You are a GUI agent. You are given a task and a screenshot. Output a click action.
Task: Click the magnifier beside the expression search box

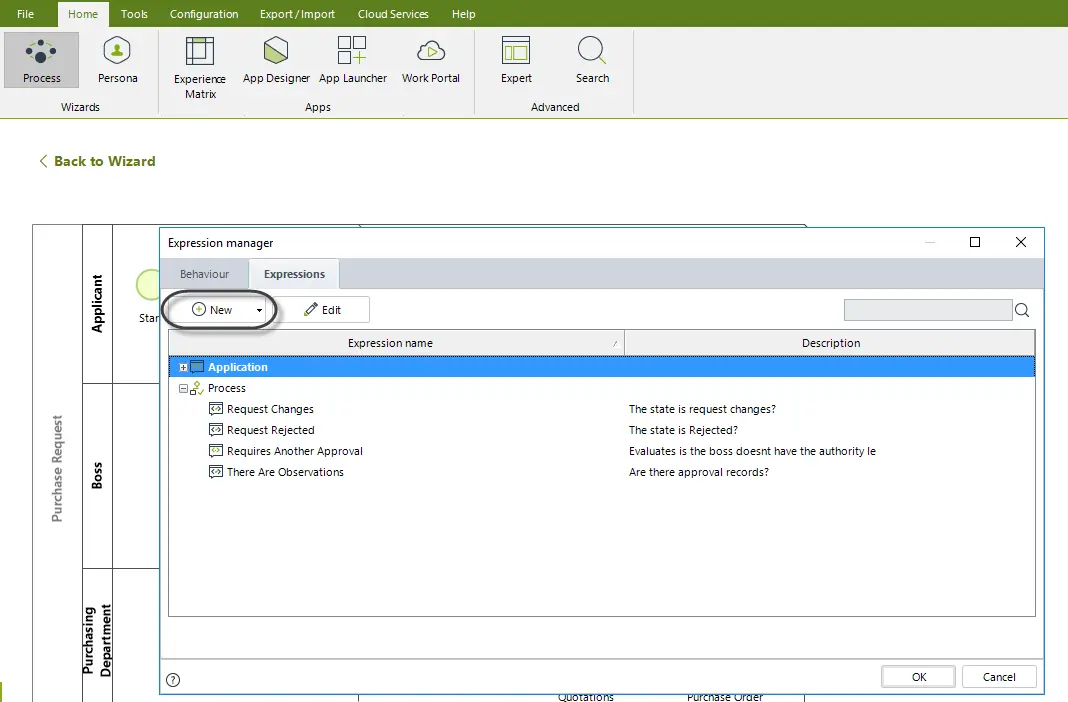pyautogui.click(x=1022, y=310)
